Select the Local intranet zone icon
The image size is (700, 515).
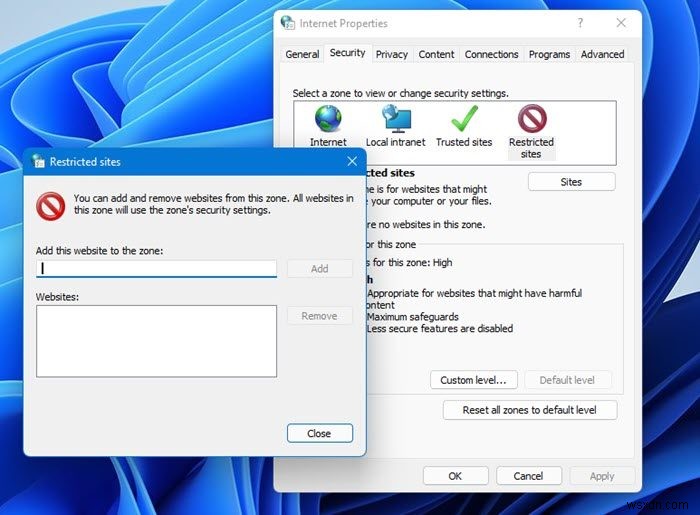396,119
